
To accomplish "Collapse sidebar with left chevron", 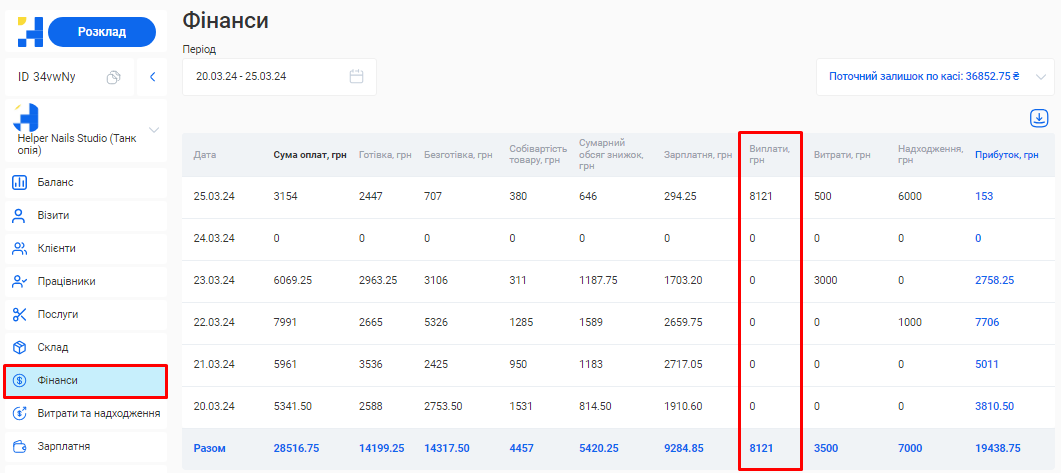I will coord(152,77).
